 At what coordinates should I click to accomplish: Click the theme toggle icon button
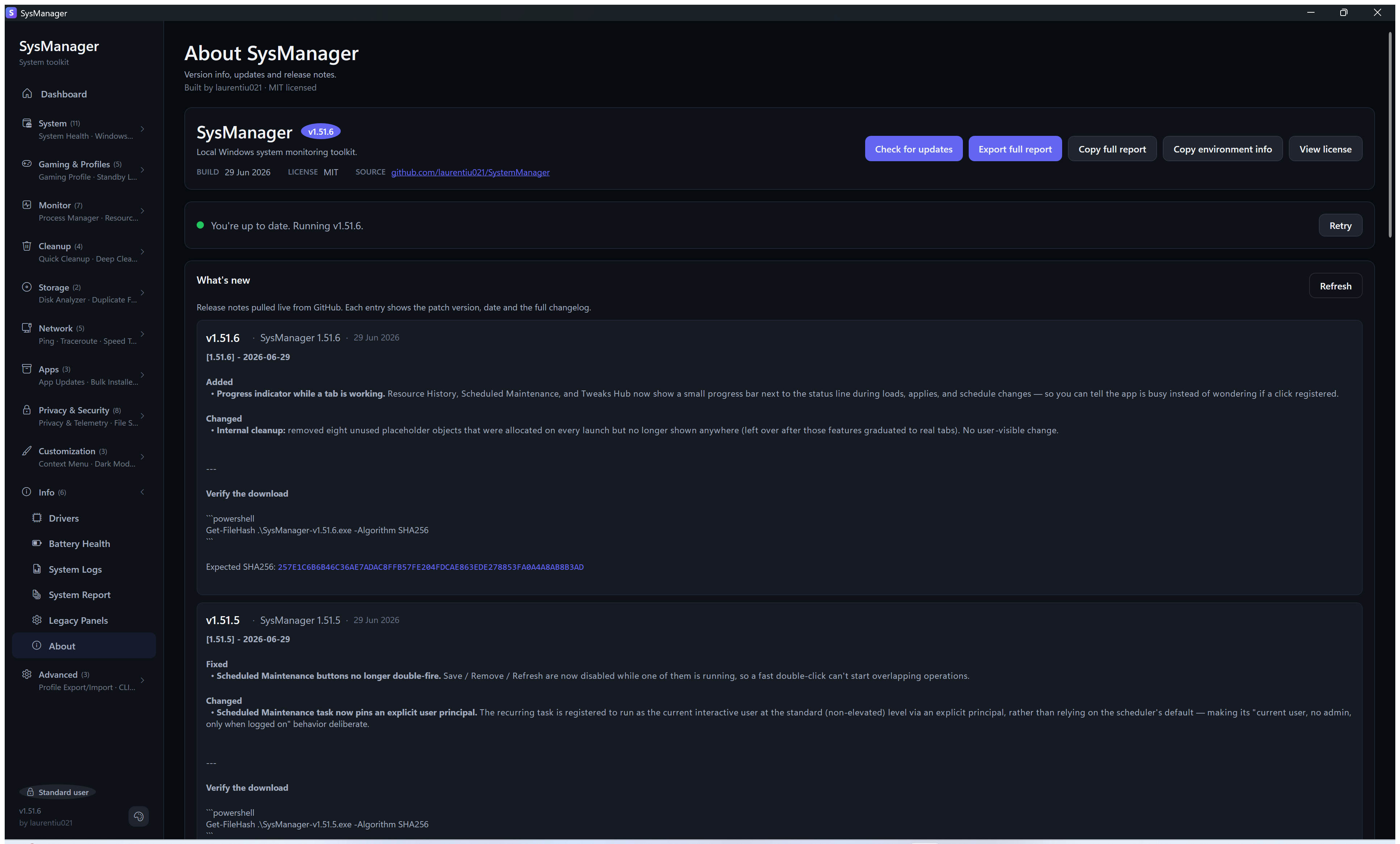click(139, 817)
